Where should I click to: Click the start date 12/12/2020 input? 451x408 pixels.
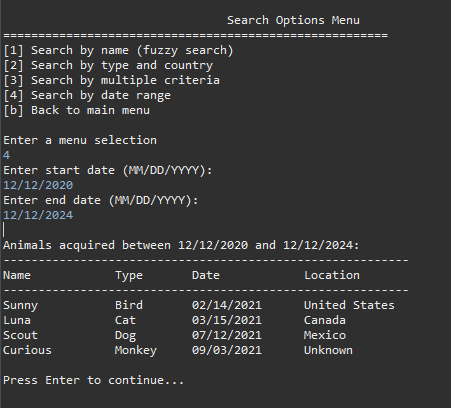[x=38, y=185]
